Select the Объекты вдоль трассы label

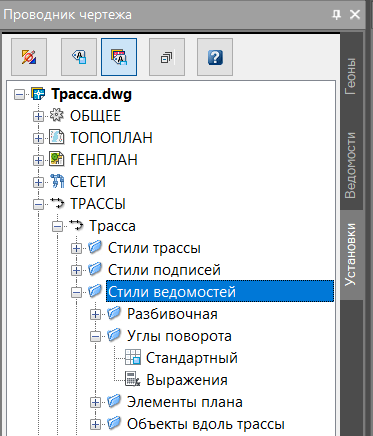[x=206, y=424]
